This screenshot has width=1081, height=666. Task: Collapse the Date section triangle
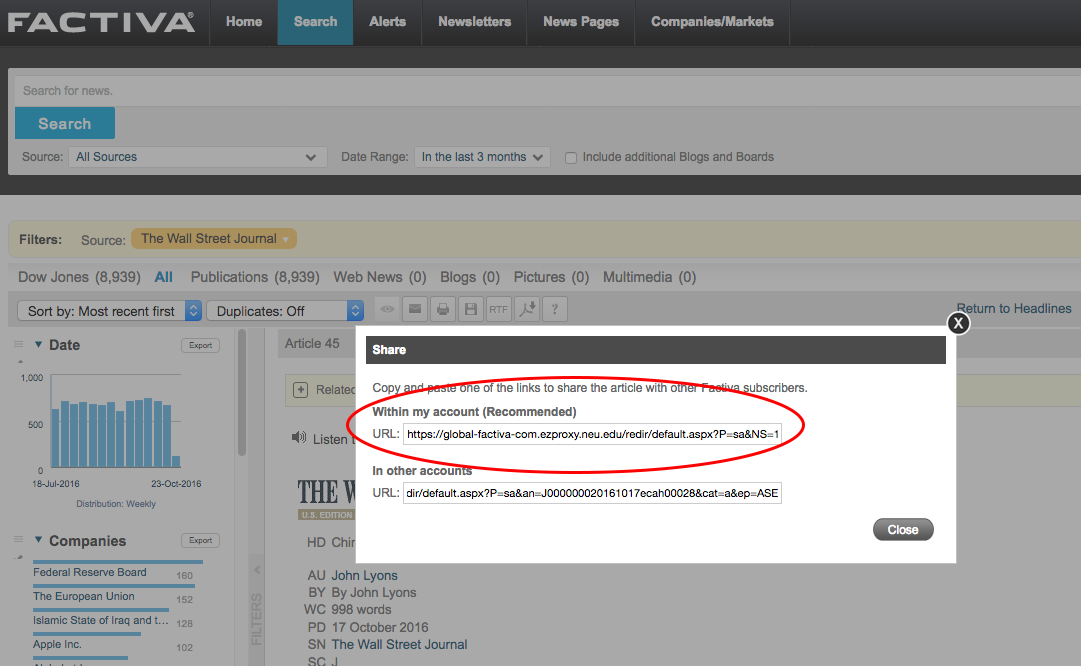tap(39, 344)
